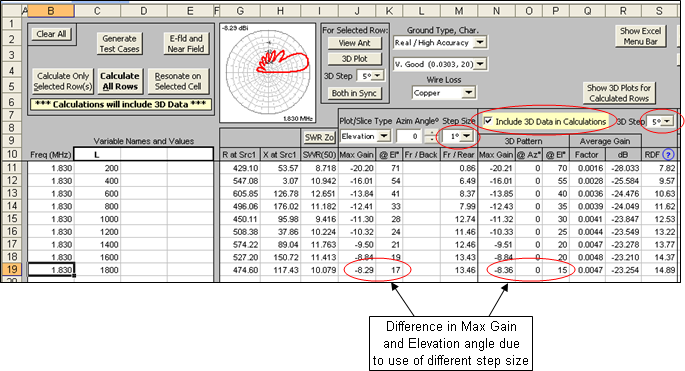Click Show 3D Plots for Calculated Rows
685x371 pixels.
(619, 93)
